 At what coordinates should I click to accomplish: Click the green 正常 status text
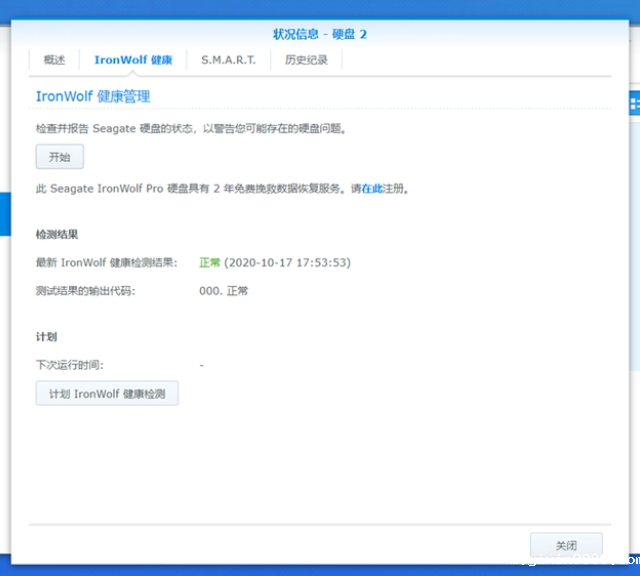pos(209,263)
